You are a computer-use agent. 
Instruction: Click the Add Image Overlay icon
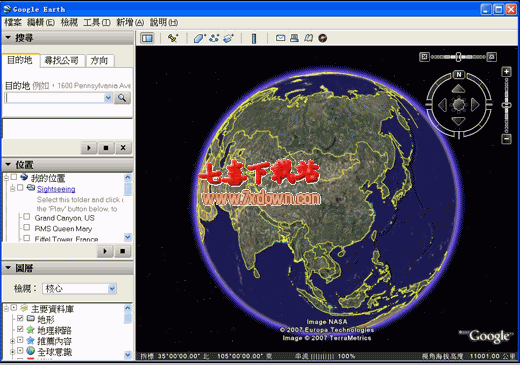point(228,38)
